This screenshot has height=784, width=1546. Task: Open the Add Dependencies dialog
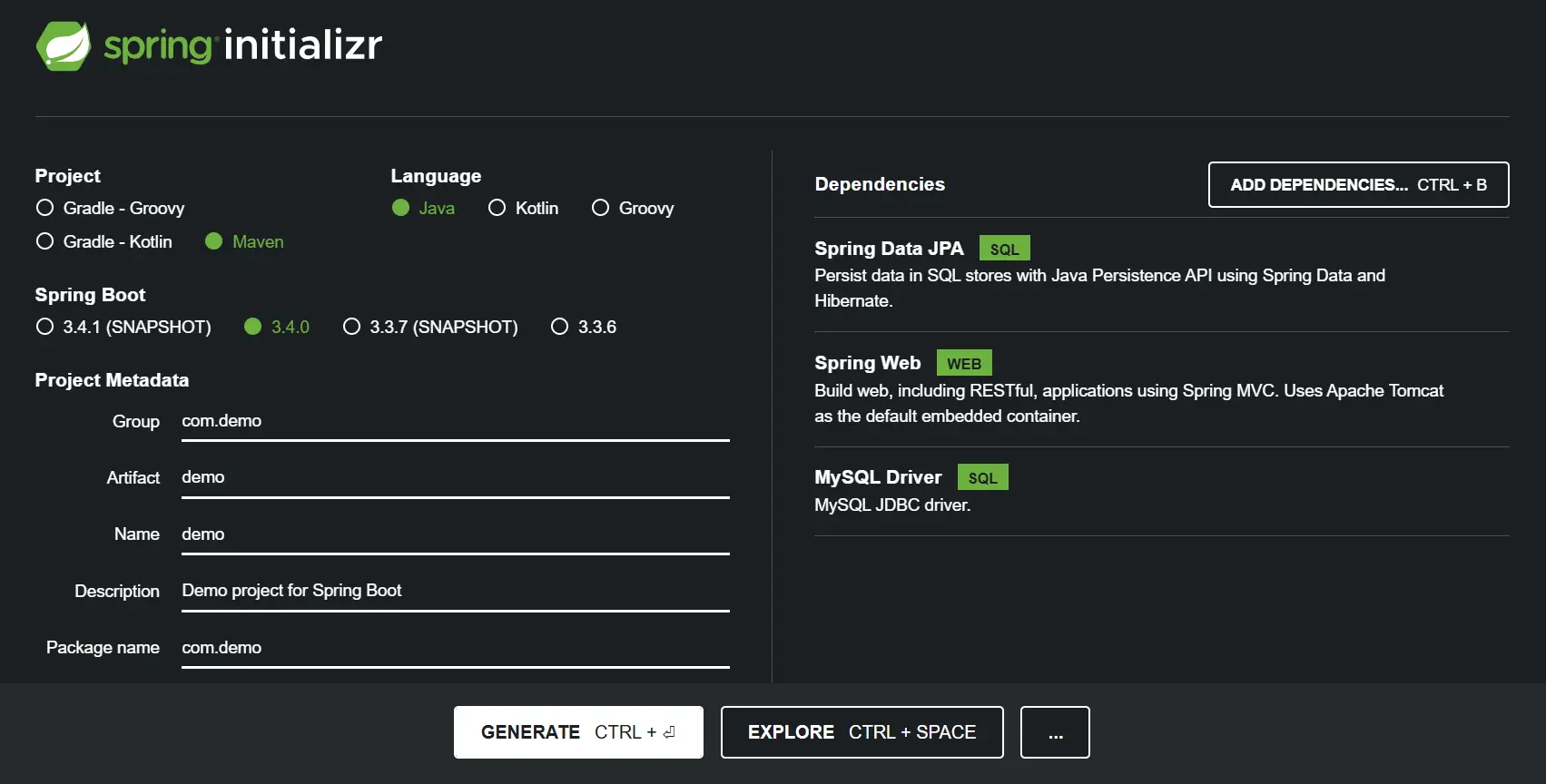1358,185
